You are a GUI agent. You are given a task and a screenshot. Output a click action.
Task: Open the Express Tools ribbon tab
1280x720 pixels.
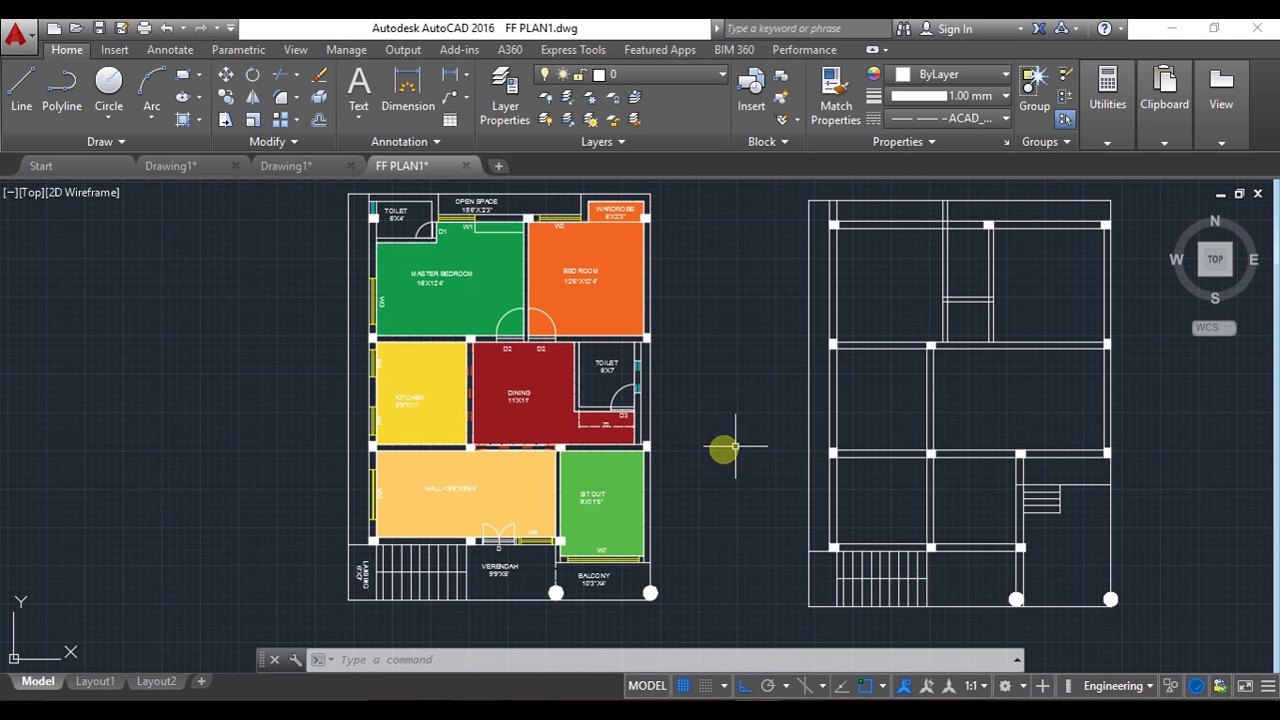pos(572,49)
